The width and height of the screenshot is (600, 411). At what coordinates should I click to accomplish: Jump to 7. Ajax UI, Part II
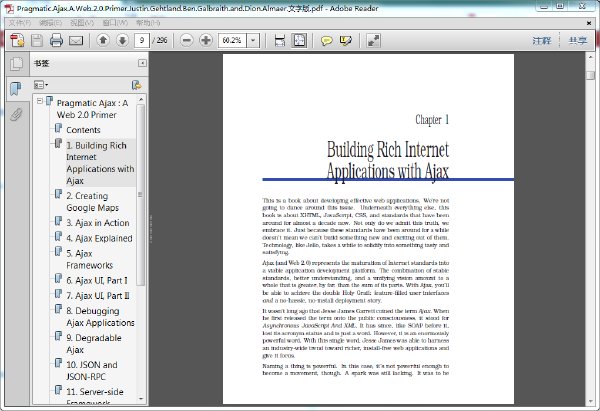tap(98, 296)
